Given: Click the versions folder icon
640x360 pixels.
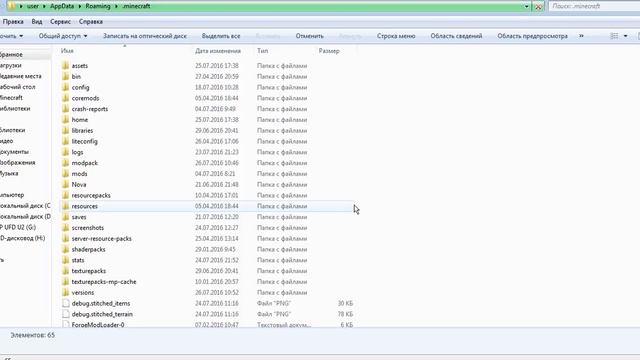Looking at the screenshot, I should coord(65,293).
